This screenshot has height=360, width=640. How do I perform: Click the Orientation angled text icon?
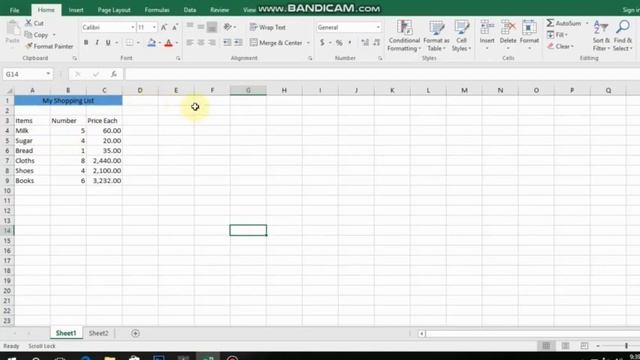228,27
